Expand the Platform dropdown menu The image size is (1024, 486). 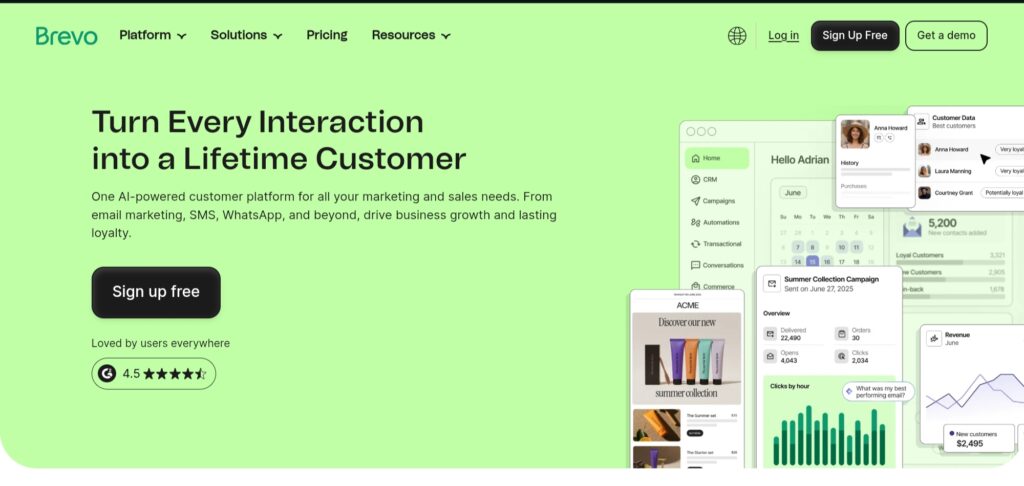[152, 35]
